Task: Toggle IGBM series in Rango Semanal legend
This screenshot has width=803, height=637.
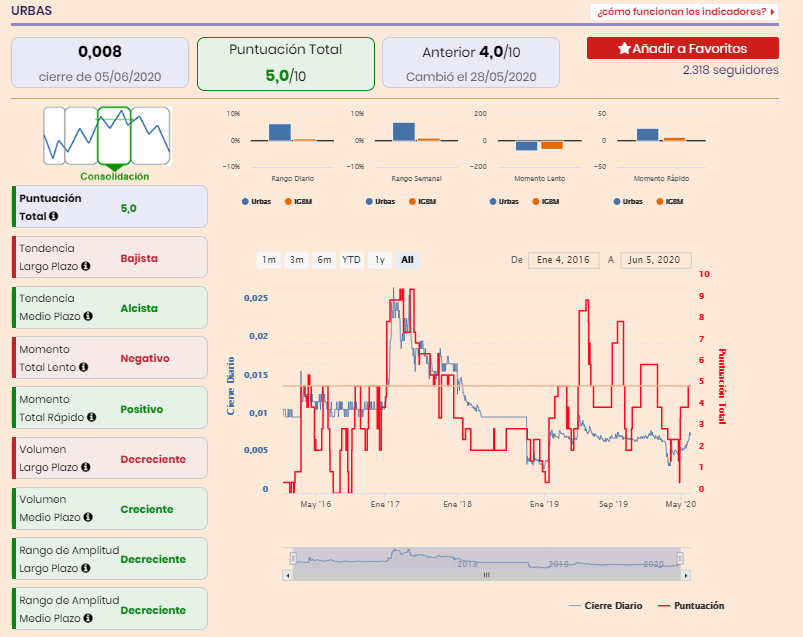Action: [422, 202]
